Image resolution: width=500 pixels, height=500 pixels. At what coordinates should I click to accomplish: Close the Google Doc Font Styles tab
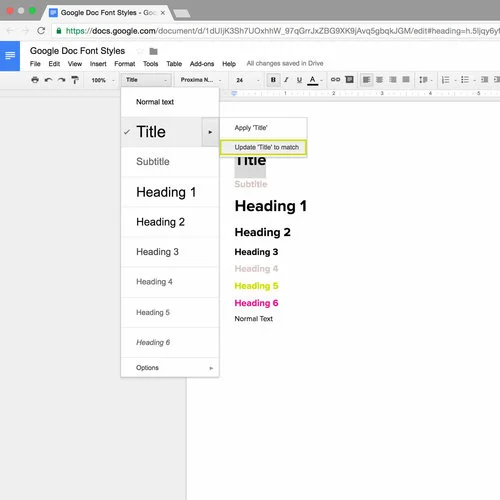[163, 13]
